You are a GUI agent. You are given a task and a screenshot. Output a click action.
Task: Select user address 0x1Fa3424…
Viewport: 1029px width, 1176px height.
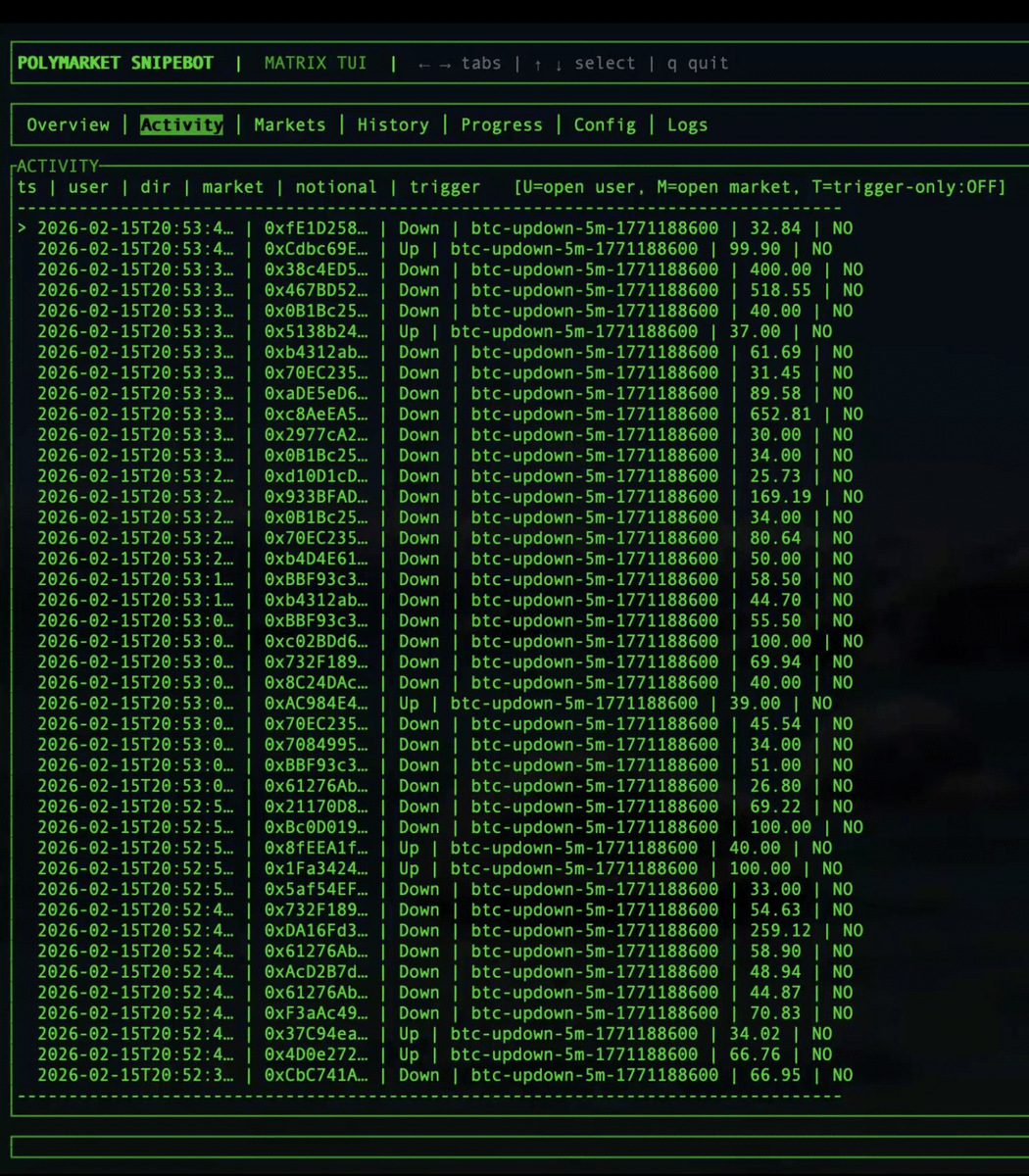pyautogui.click(x=317, y=868)
